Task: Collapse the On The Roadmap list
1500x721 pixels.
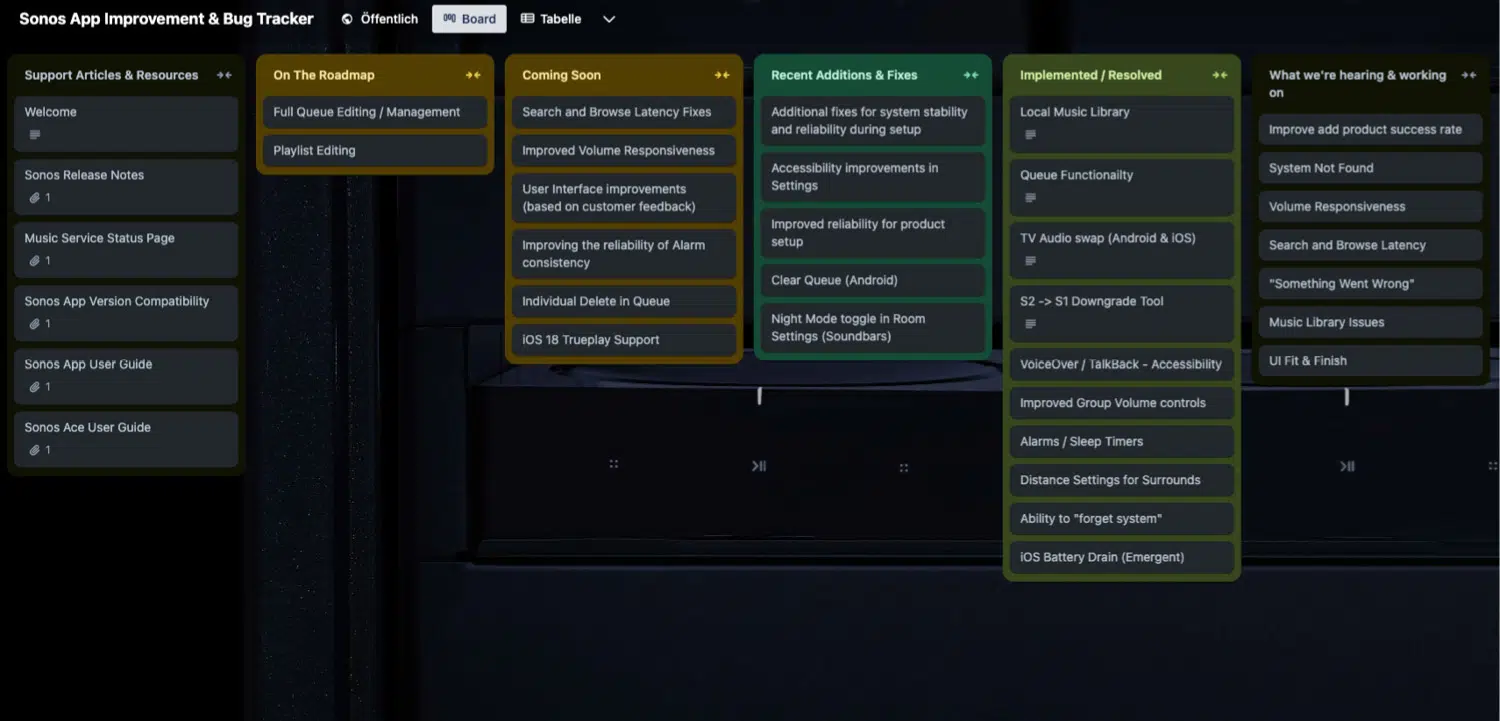Action: coord(473,75)
